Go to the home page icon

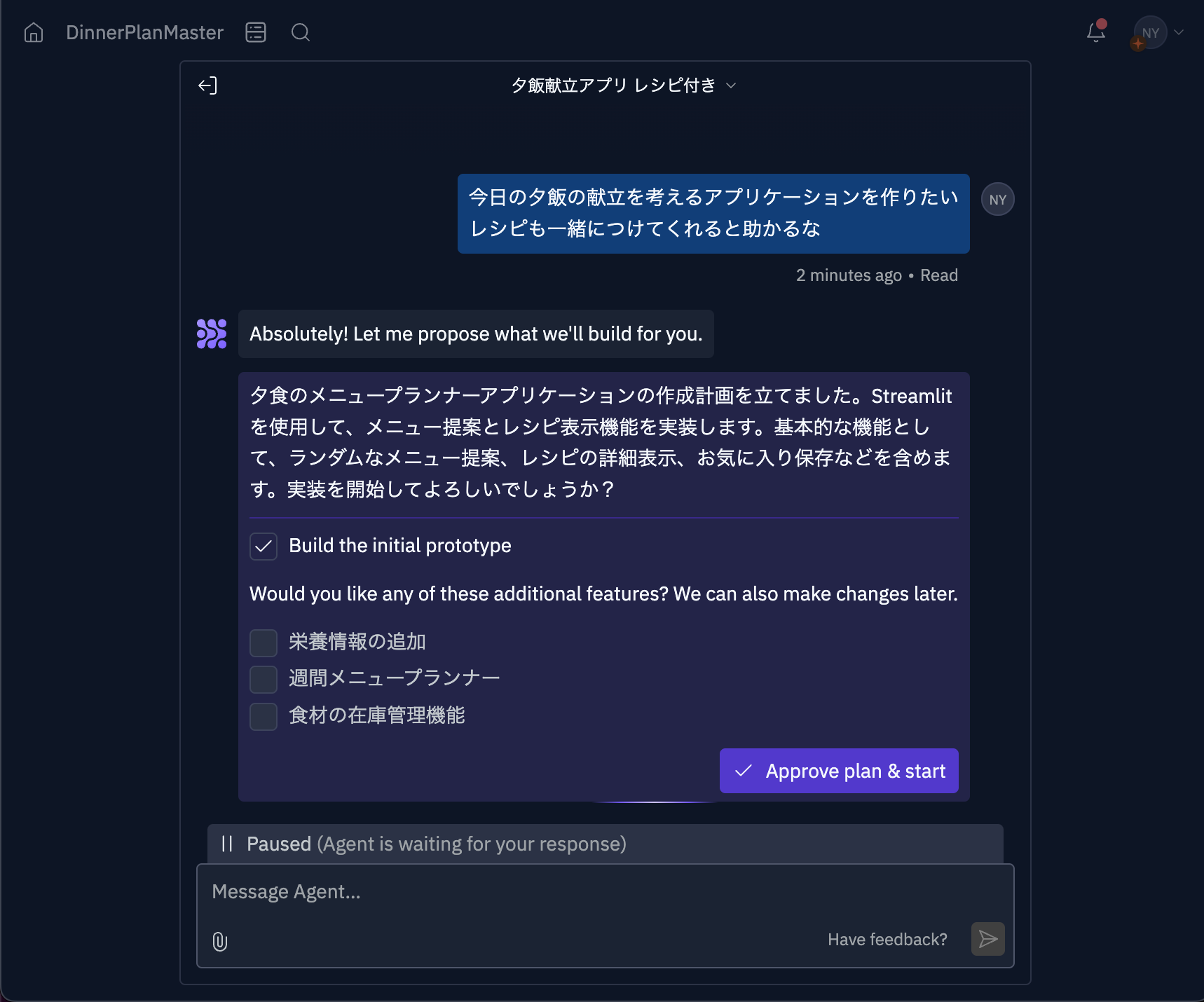(x=34, y=33)
